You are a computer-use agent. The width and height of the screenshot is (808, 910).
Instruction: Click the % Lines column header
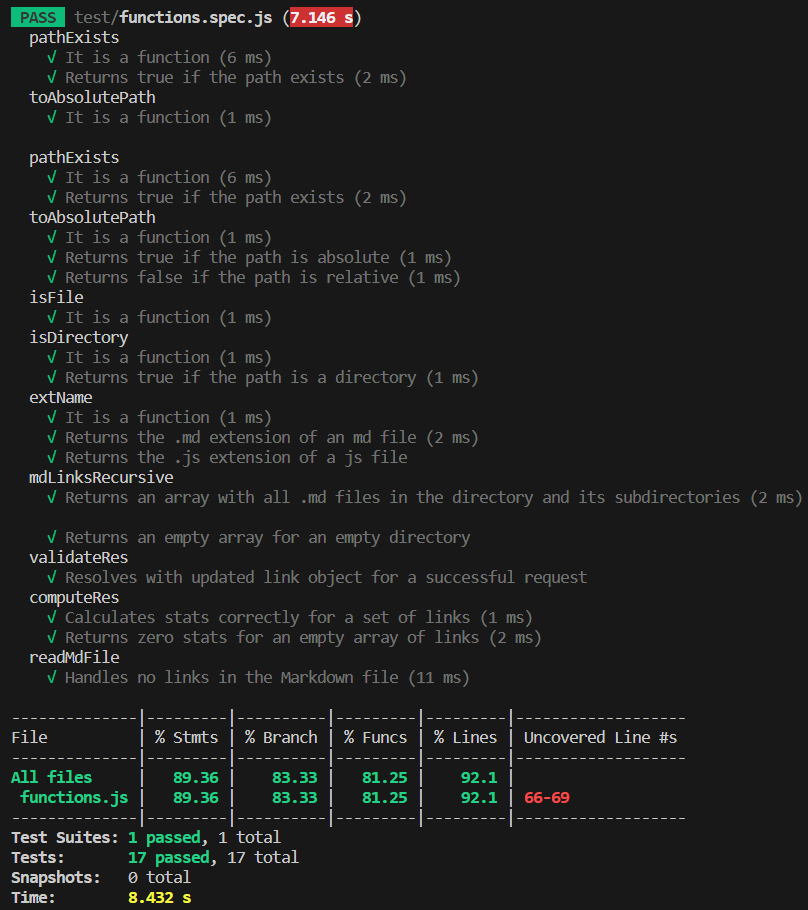pyautogui.click(x=466, y=738)
